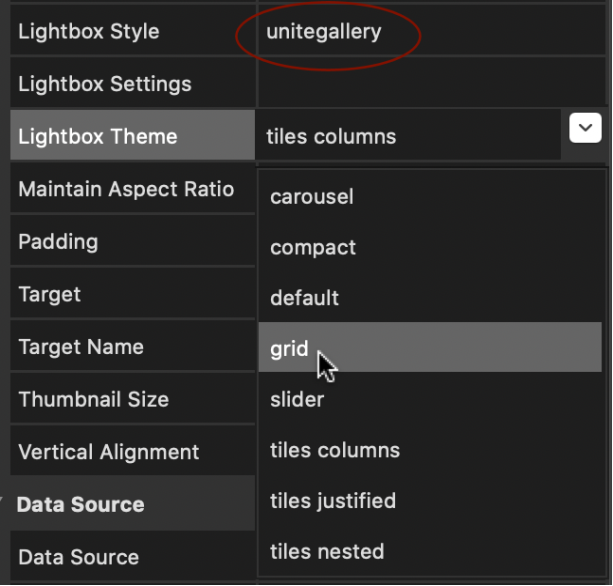Select the carousel theme option
This screenshot has height=586, width=613.
(430, 196)
